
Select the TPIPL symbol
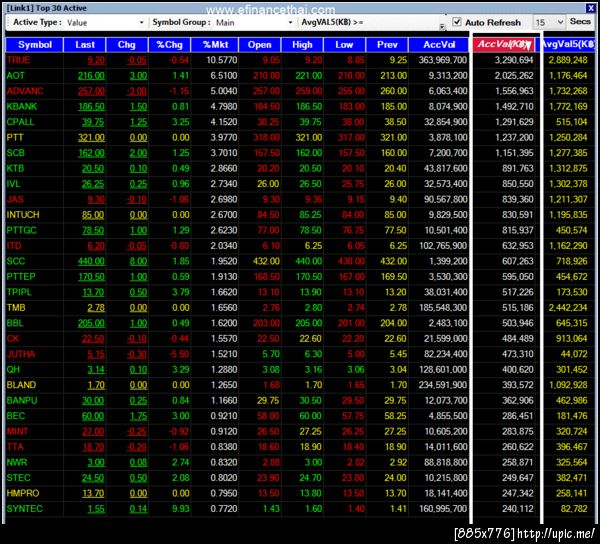coord(19,292)
